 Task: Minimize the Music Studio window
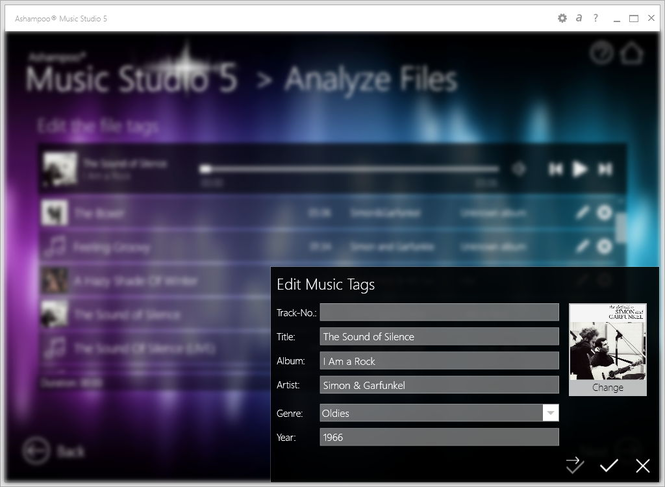tap(616, 19)
